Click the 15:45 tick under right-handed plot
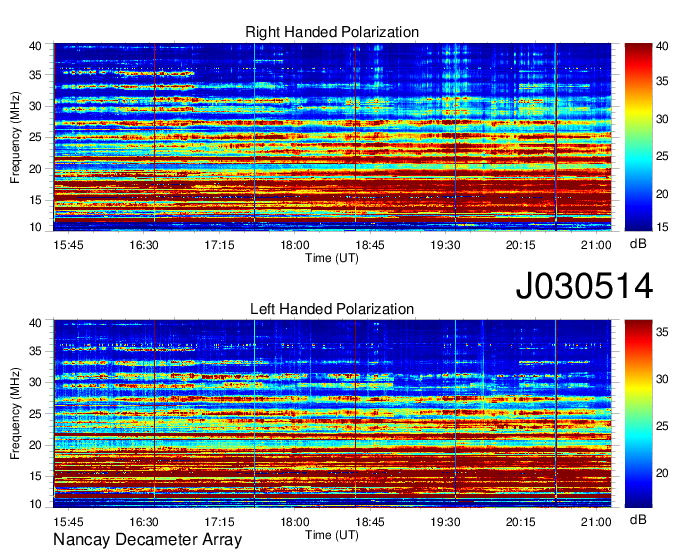This screenshot has width=680, height=552. [69, 245]
